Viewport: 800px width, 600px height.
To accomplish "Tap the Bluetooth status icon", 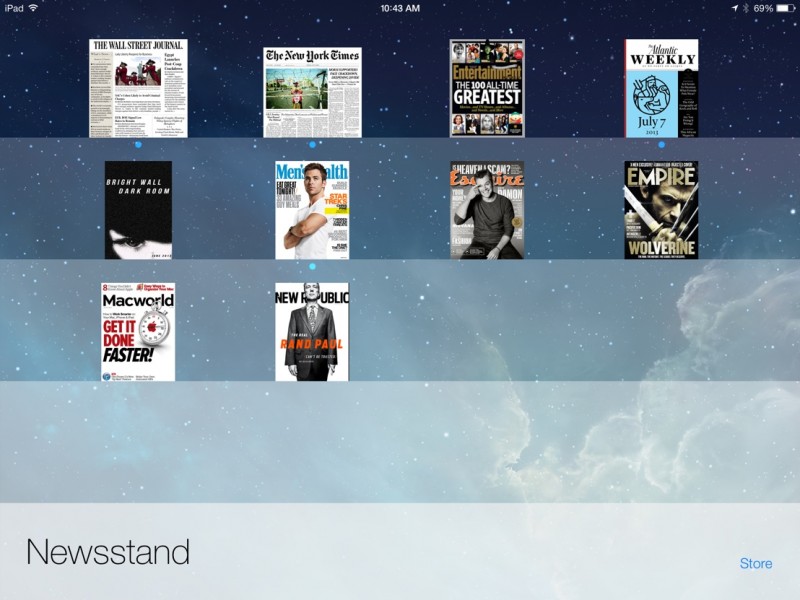I will (745, 8).
